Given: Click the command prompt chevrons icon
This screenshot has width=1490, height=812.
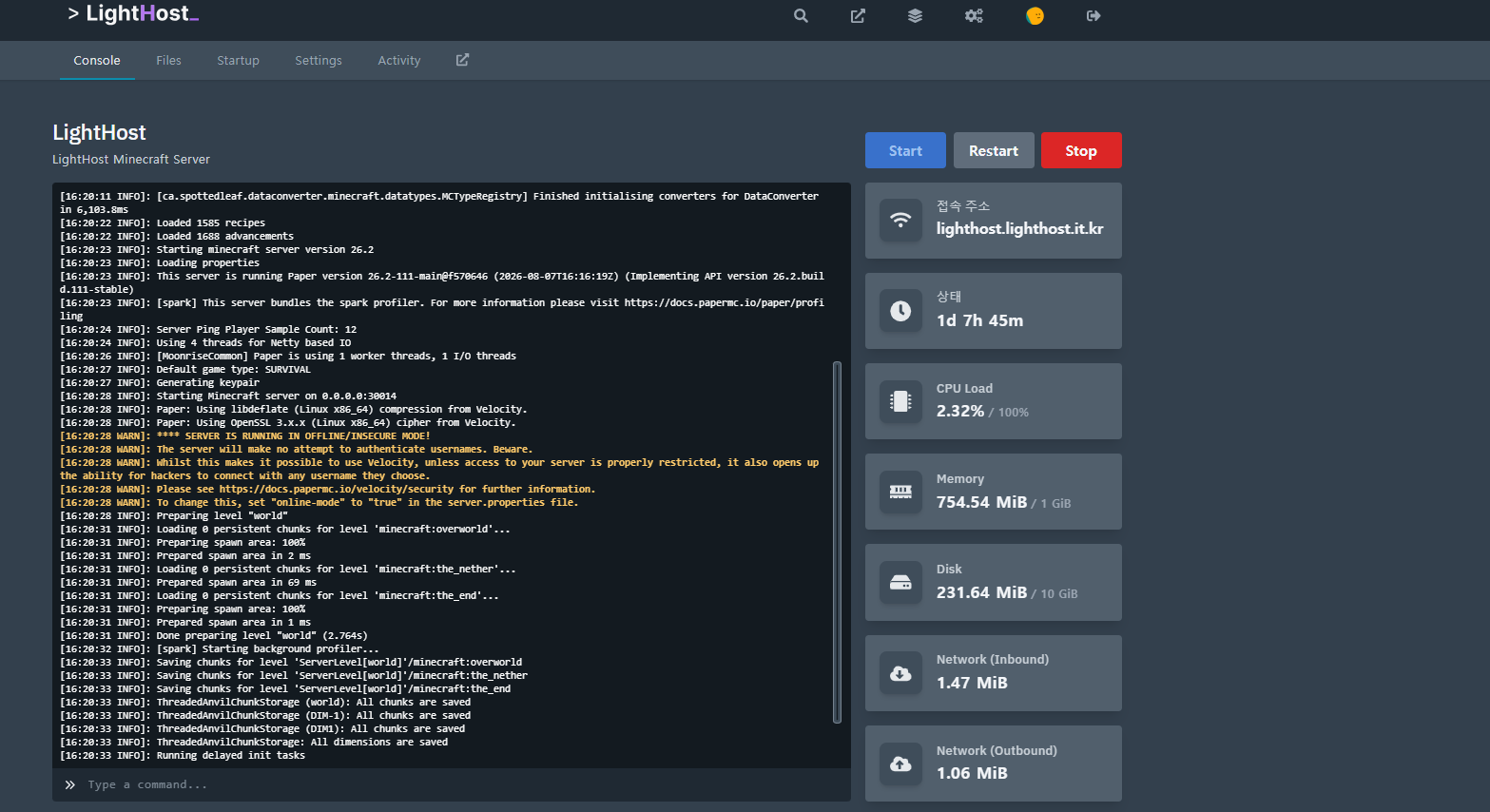Looking at the screenshot, I should (x=69, y=784).
